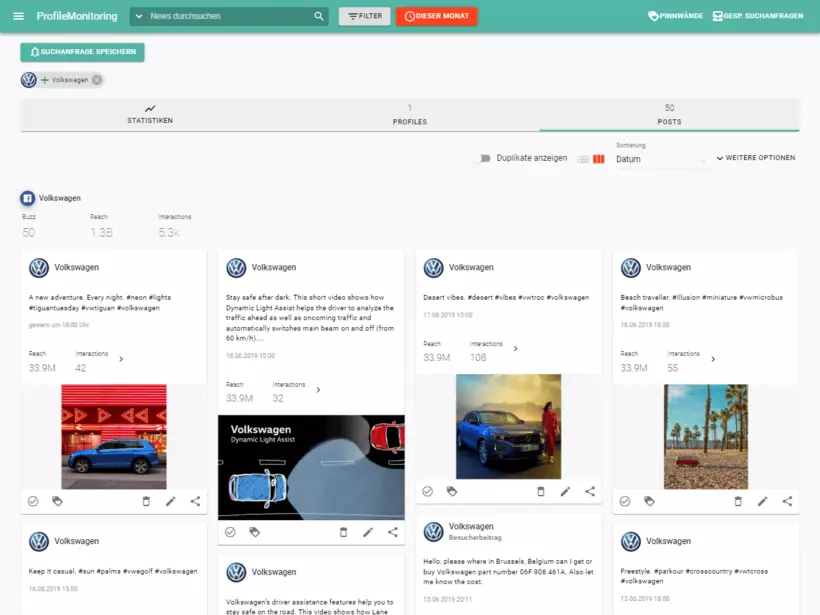This screenshot has height=615, width=820.
Task: Delete the Beach traveller post
Action: point(738,502)
